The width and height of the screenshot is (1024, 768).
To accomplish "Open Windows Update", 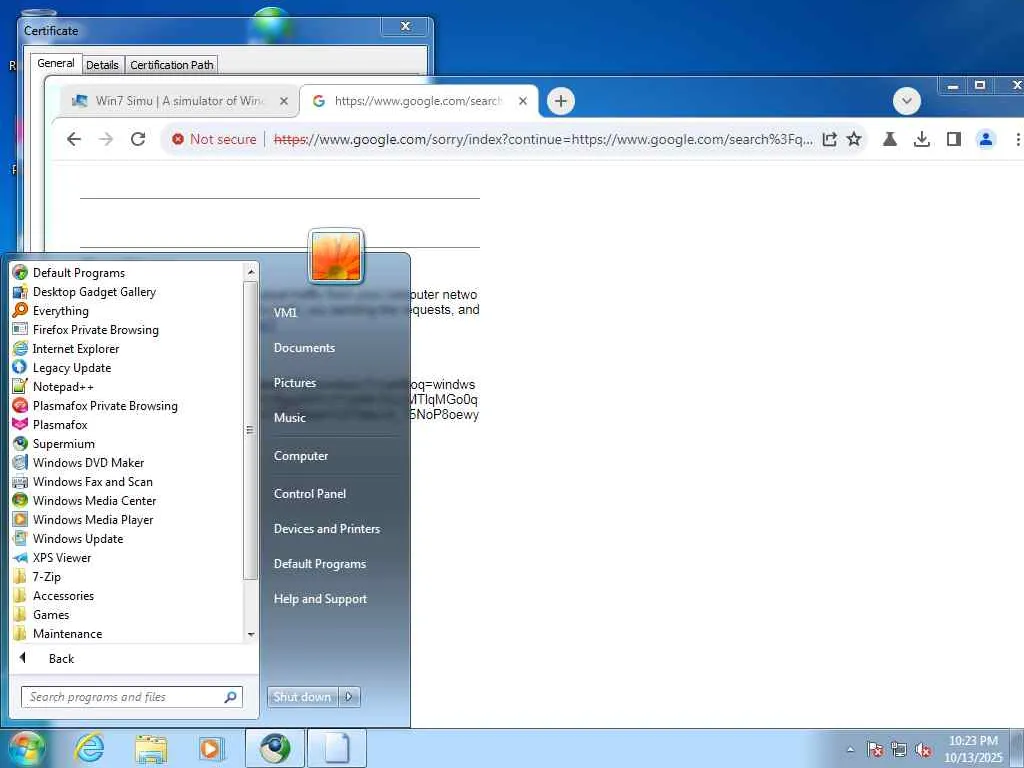I will [x=68, y=539].
